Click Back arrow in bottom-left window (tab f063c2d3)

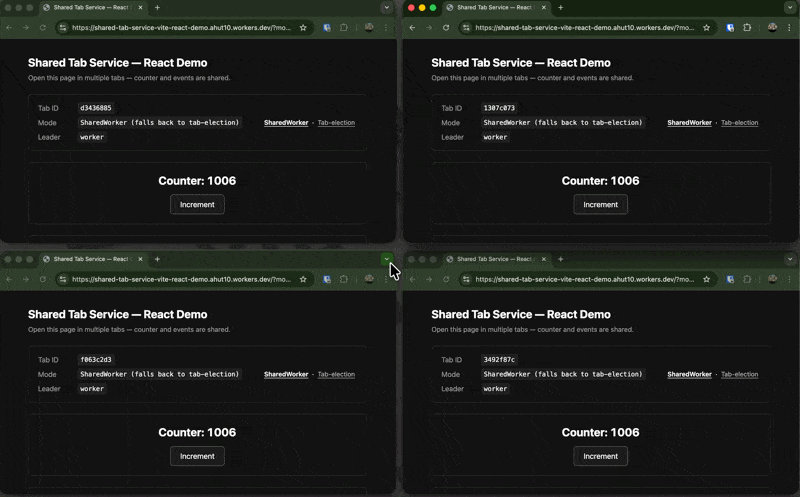[9, 279]
